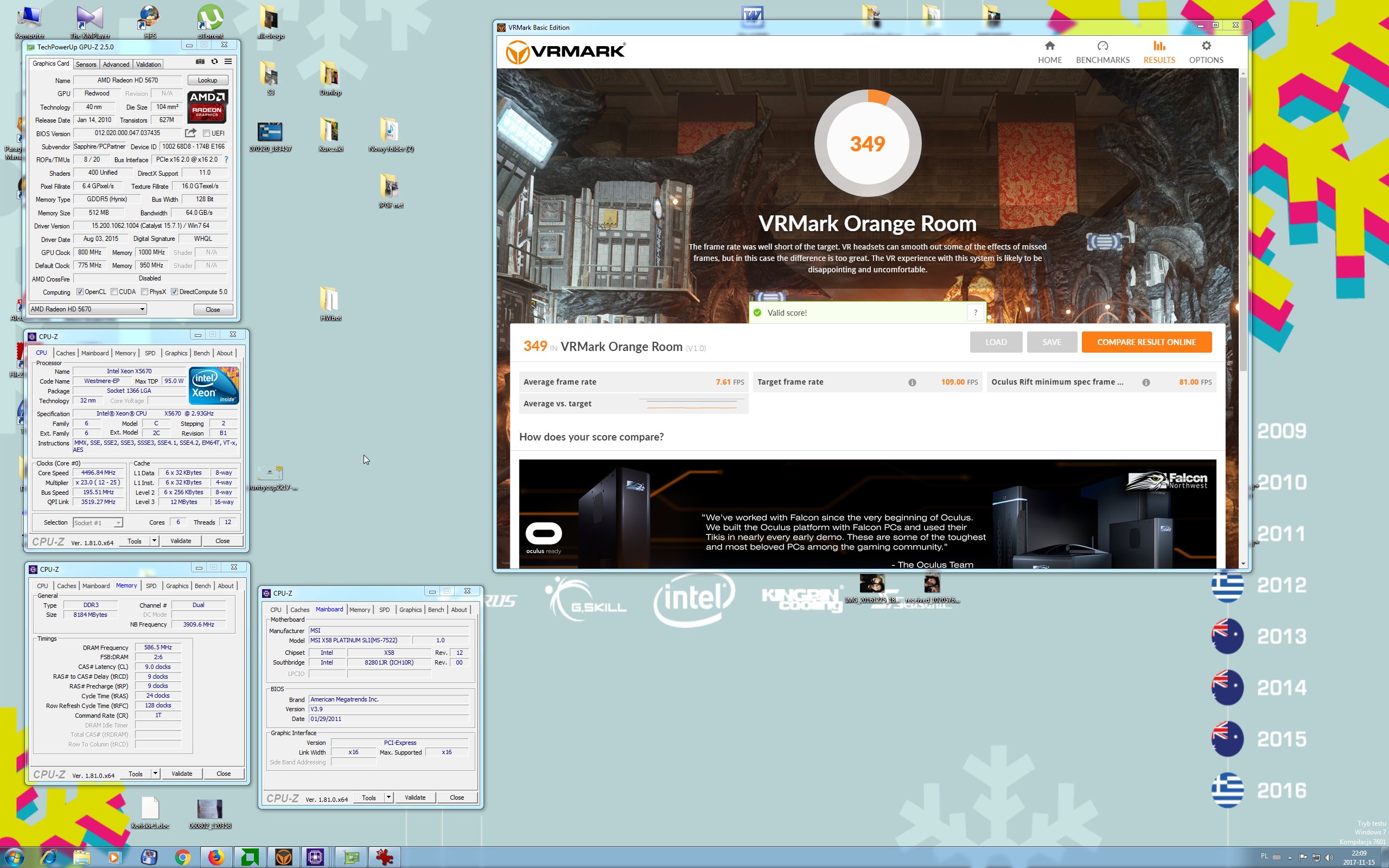Expand the Tools dropdown arrow in CPU-Z Memory window
This screenshot has width=1389, height=868.
pos(156,773)
